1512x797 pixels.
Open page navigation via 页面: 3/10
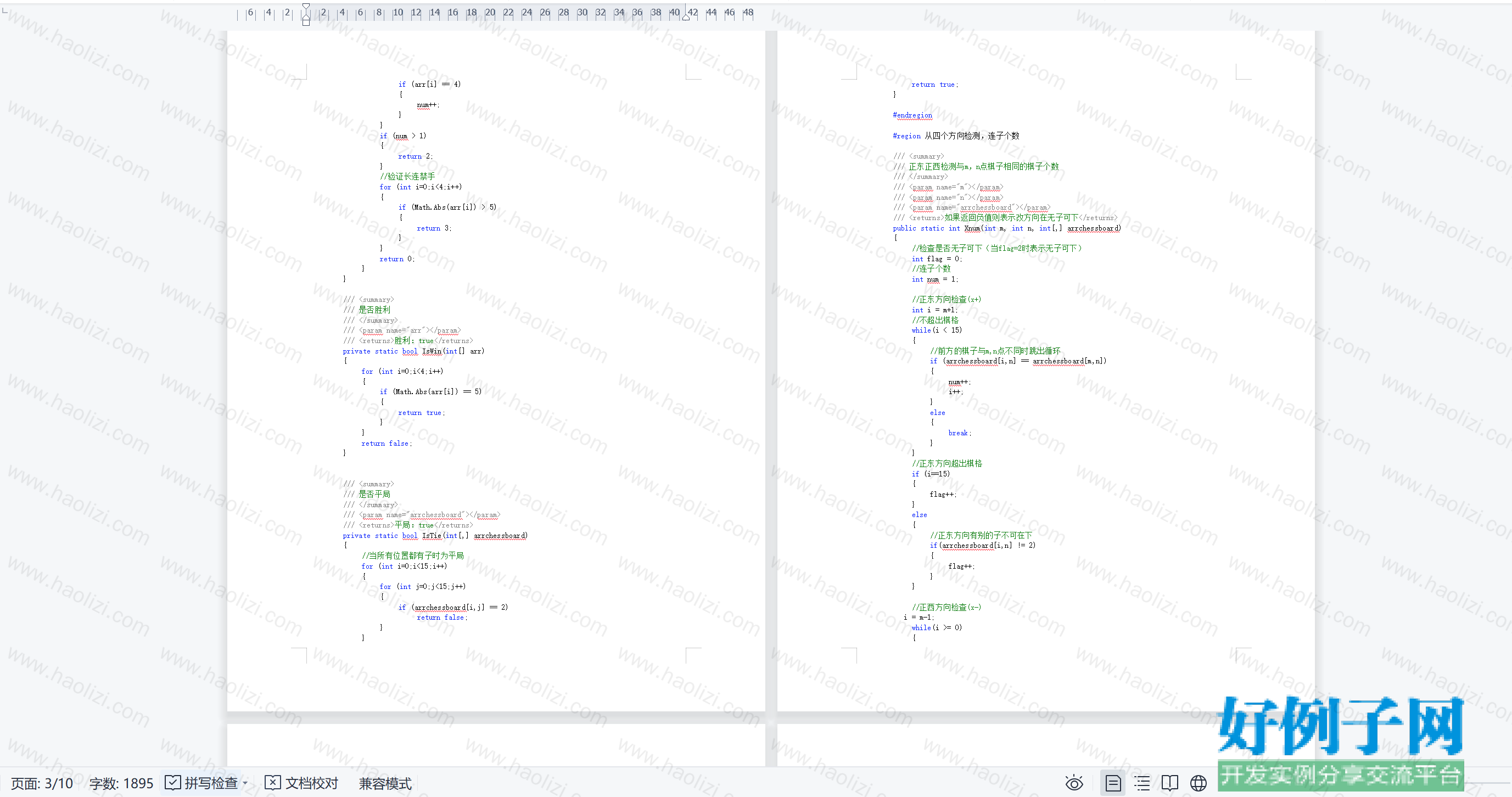pos(42,783)
